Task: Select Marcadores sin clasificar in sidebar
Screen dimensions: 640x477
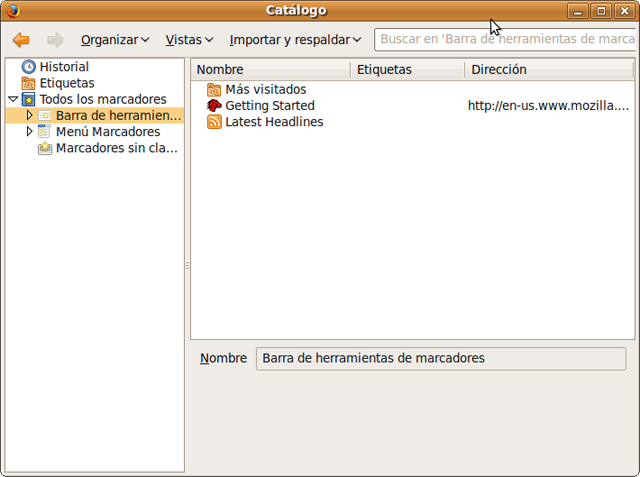Action: pyautogui.click(x=116, y=148)
